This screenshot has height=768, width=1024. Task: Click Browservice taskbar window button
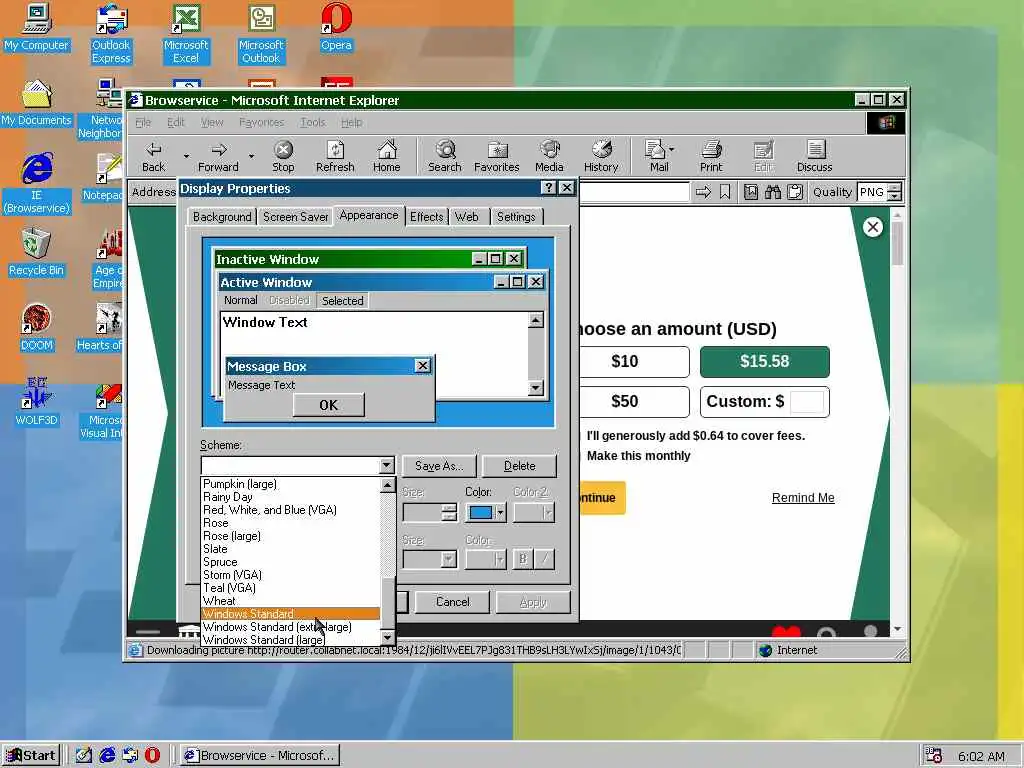pyautogui.click(x=260, y=756)
